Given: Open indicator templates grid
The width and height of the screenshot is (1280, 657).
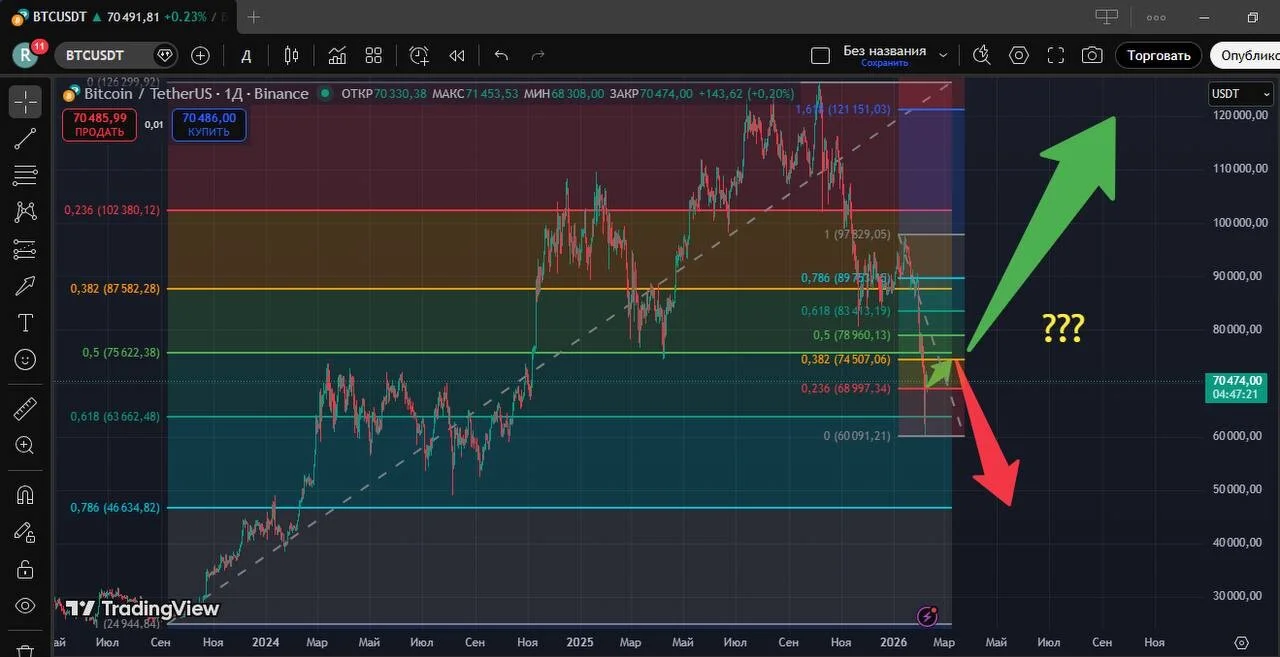Looking at the screenshot, I should [x=374, y=56].
